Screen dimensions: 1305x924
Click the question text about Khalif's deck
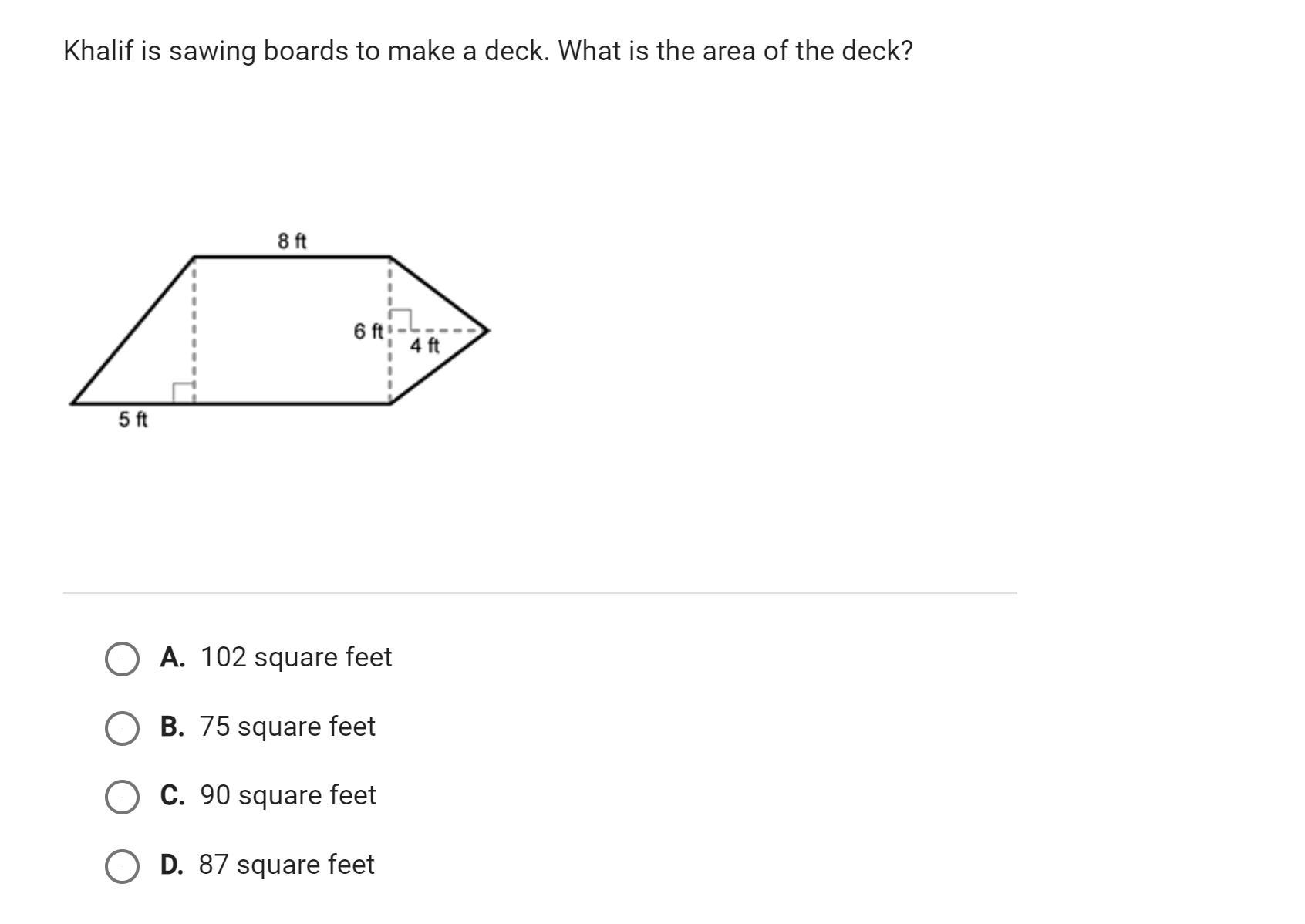point(487,51)
